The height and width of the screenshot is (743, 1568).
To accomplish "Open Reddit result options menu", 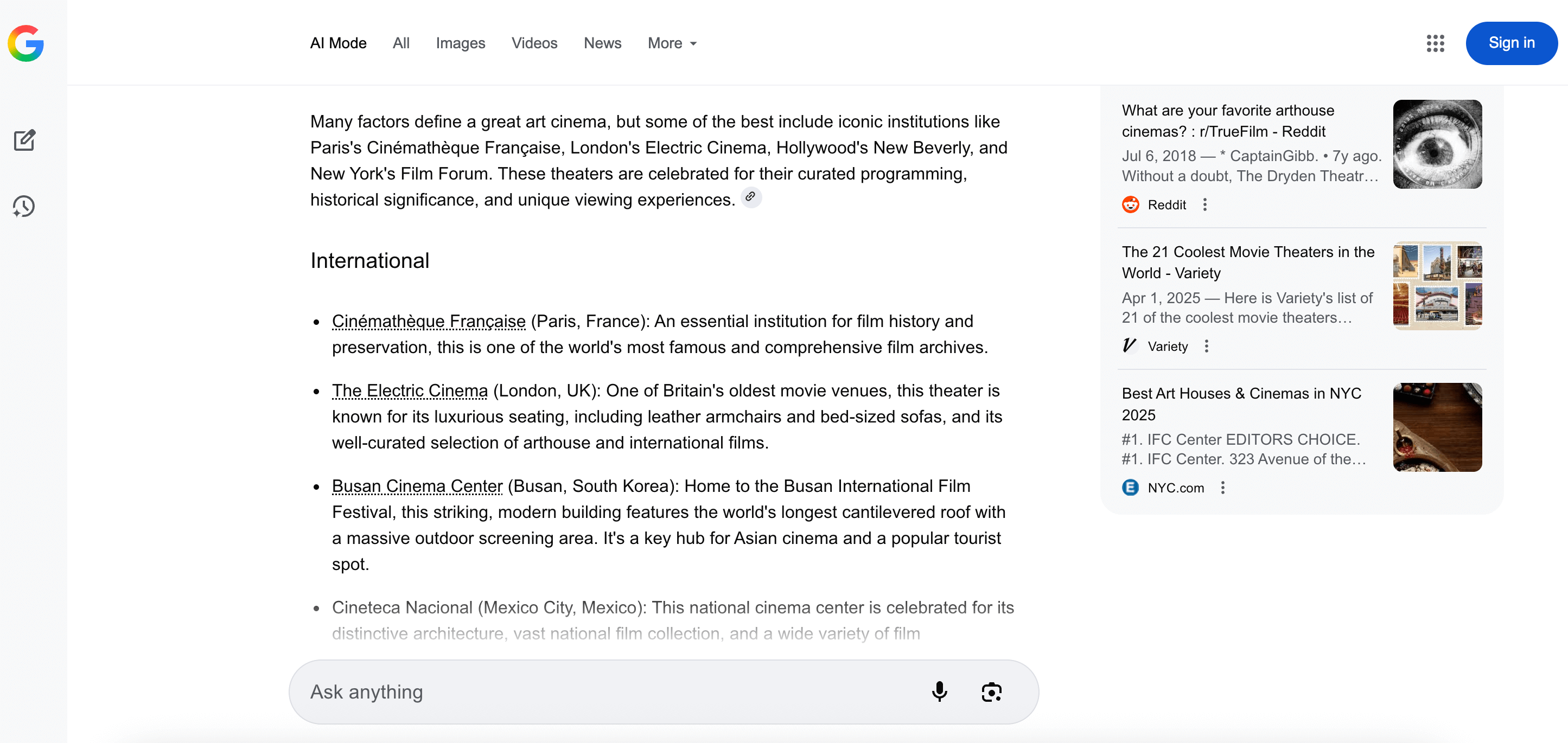I will 1204,205.
